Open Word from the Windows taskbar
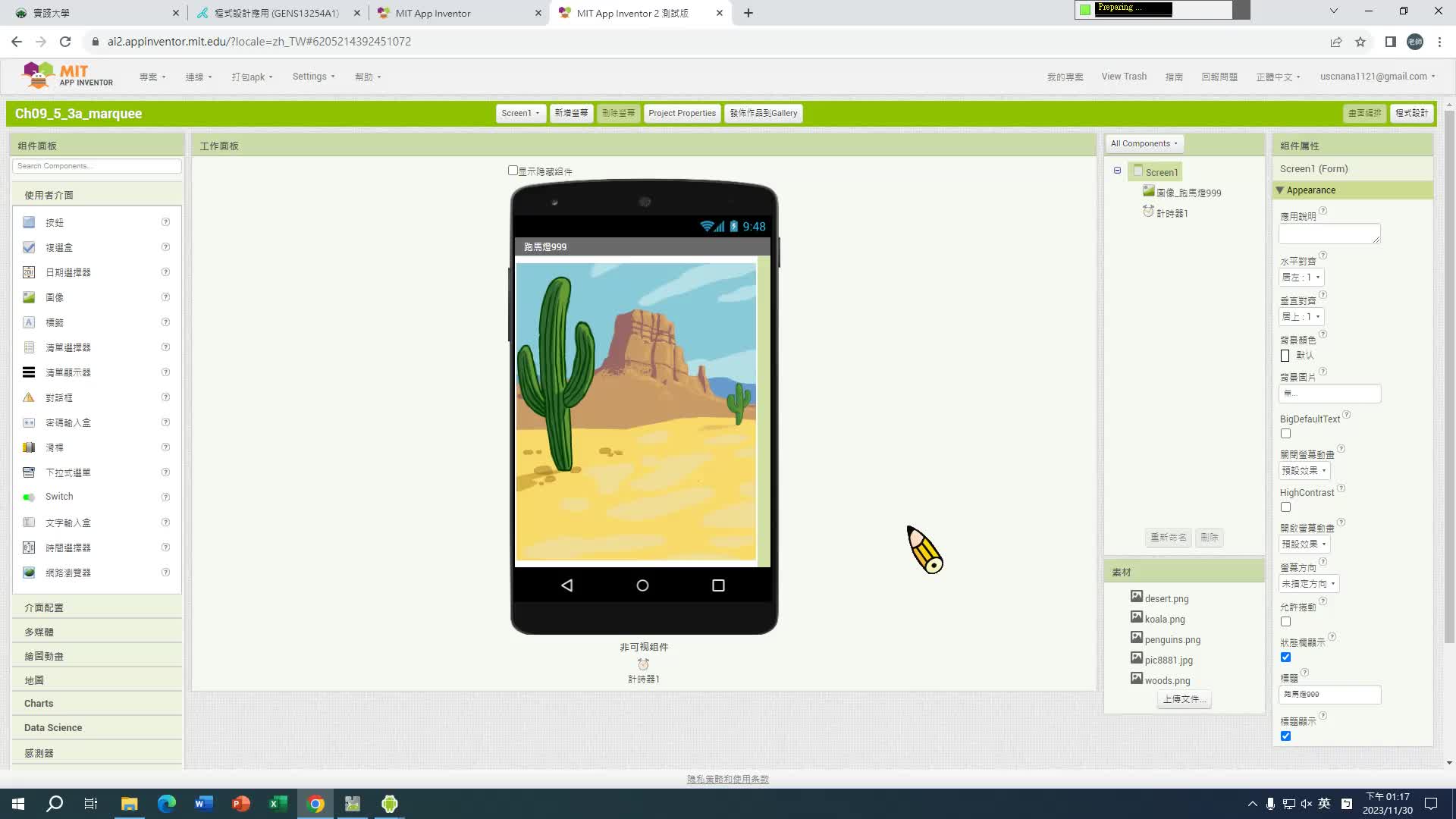Screen dimensions: 1456x819 click(x=203, y=804)
